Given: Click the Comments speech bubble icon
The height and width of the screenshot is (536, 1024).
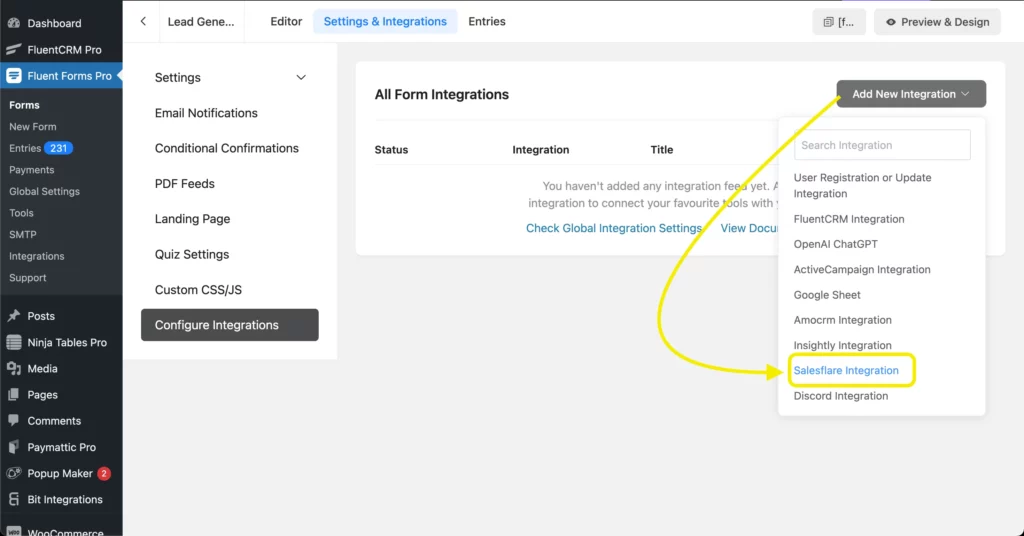Looking at the screenshot, I should coord(14,421).
